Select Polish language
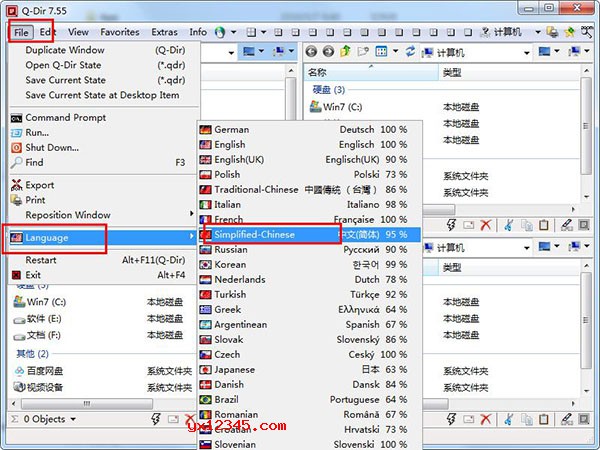 [309, 174]
